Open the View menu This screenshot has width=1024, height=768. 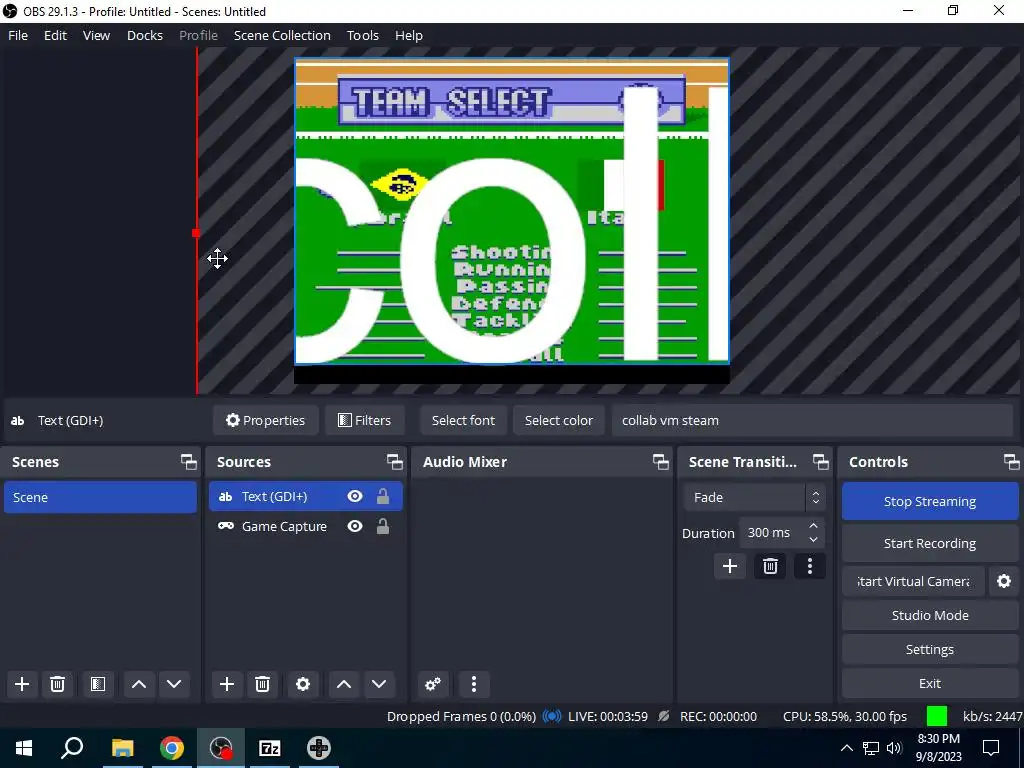click(x=96, y=35)
